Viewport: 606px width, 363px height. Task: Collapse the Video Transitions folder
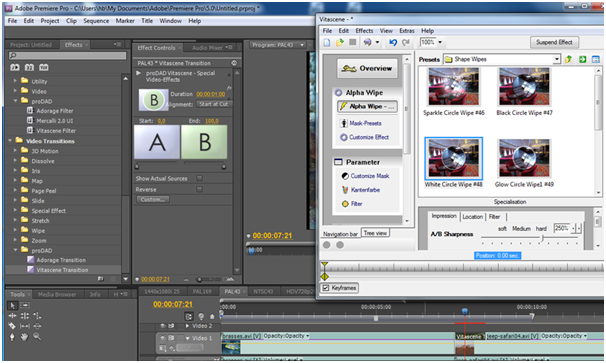click(x=10, y=141)
